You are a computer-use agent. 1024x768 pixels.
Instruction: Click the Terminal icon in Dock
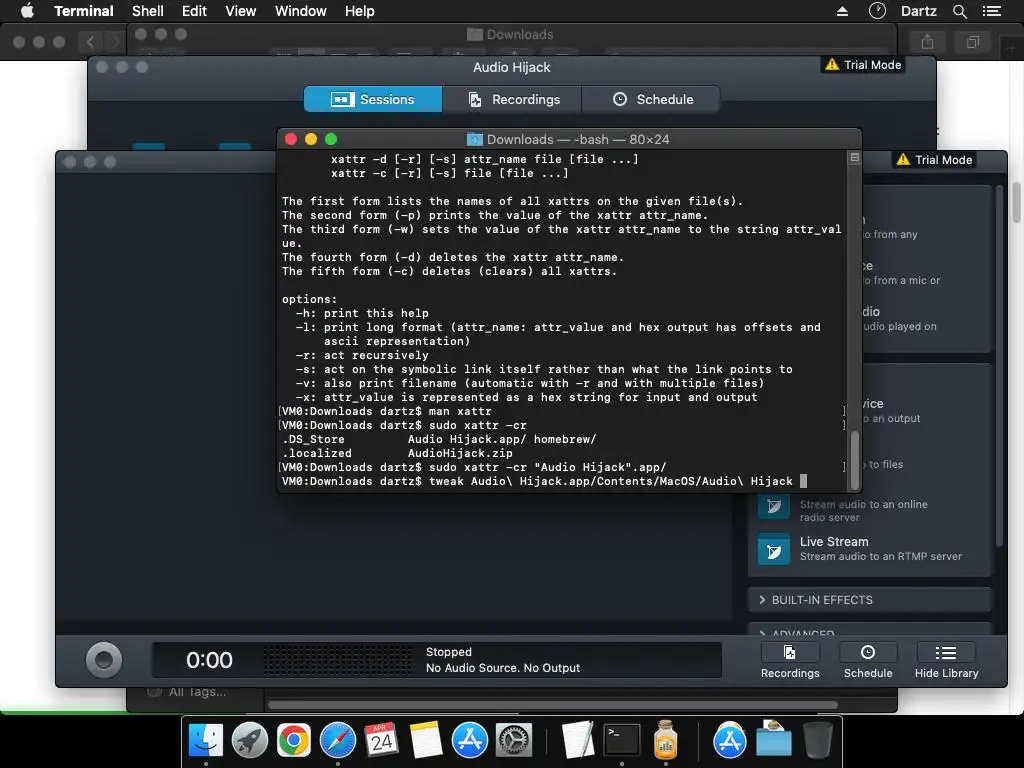click(x=622, y=740)
